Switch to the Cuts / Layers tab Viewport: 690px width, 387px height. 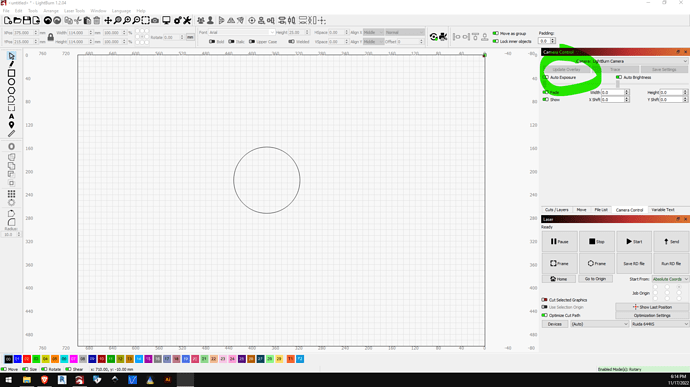click(x=557, y=210)
